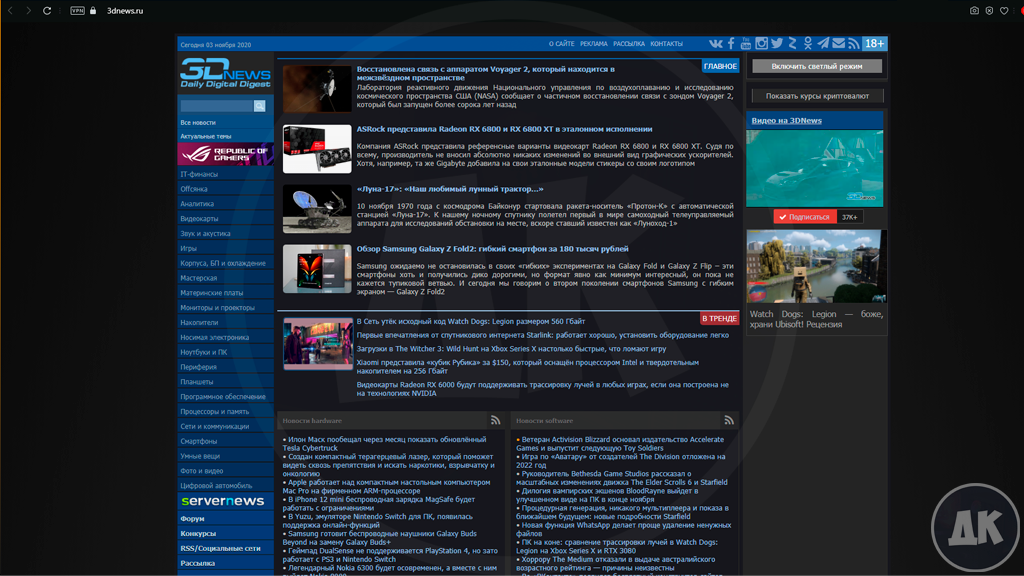This screenshot has height=576, width=1024.
Task: Open the ad blocker shield icon
Action: (989, 10)
